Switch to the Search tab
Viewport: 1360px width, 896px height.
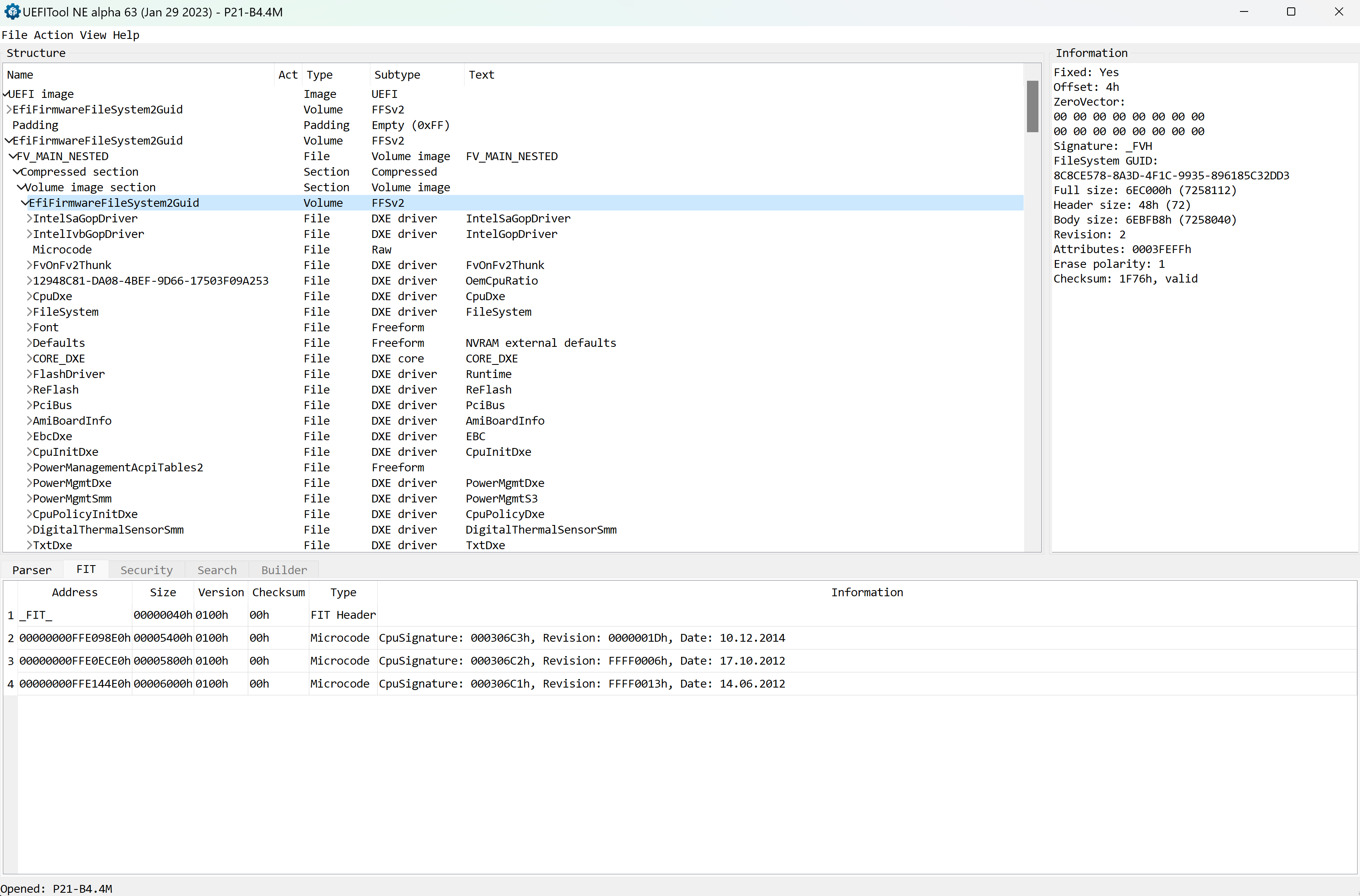pyautogui.click(x=217, y=570)
